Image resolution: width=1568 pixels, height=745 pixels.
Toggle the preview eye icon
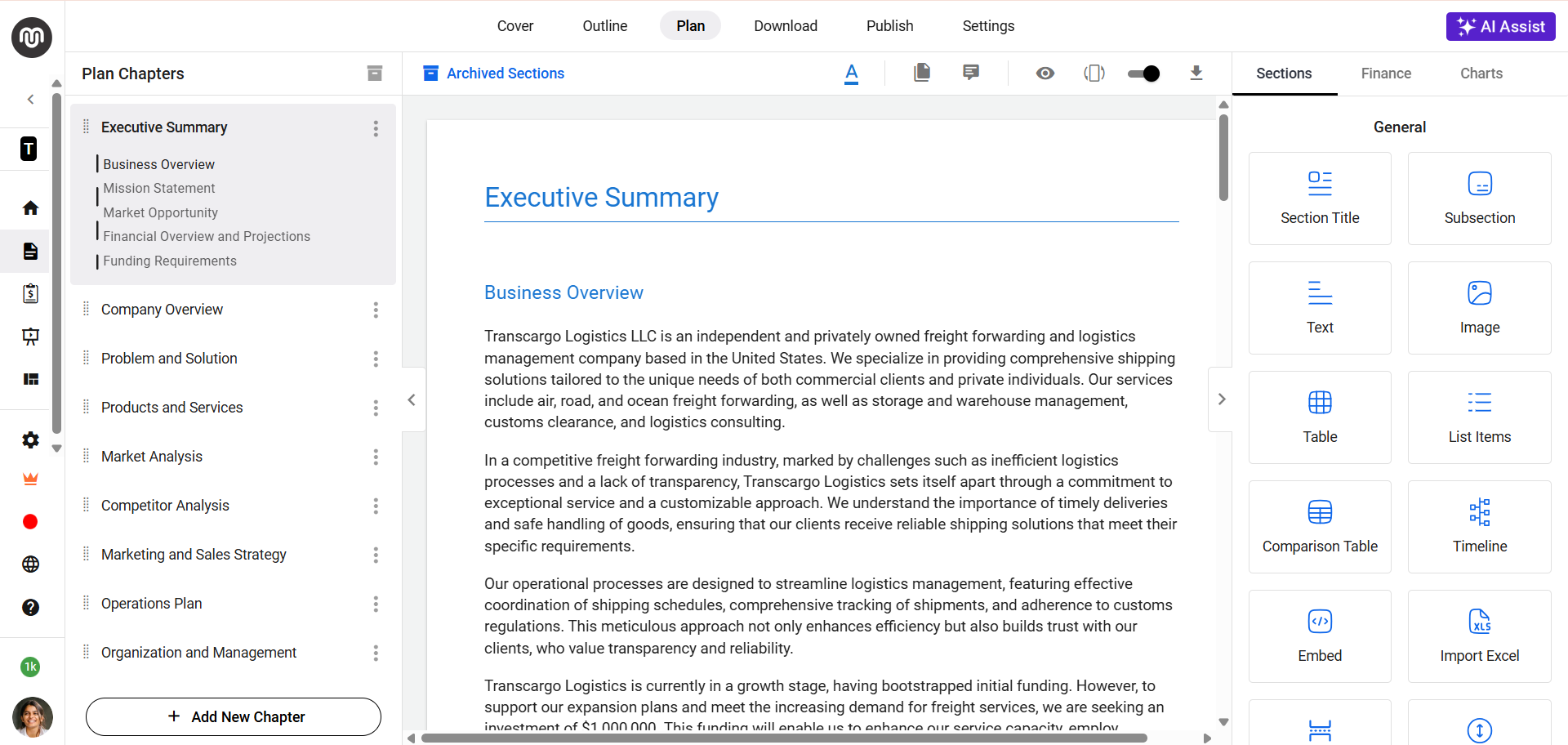1045,74
